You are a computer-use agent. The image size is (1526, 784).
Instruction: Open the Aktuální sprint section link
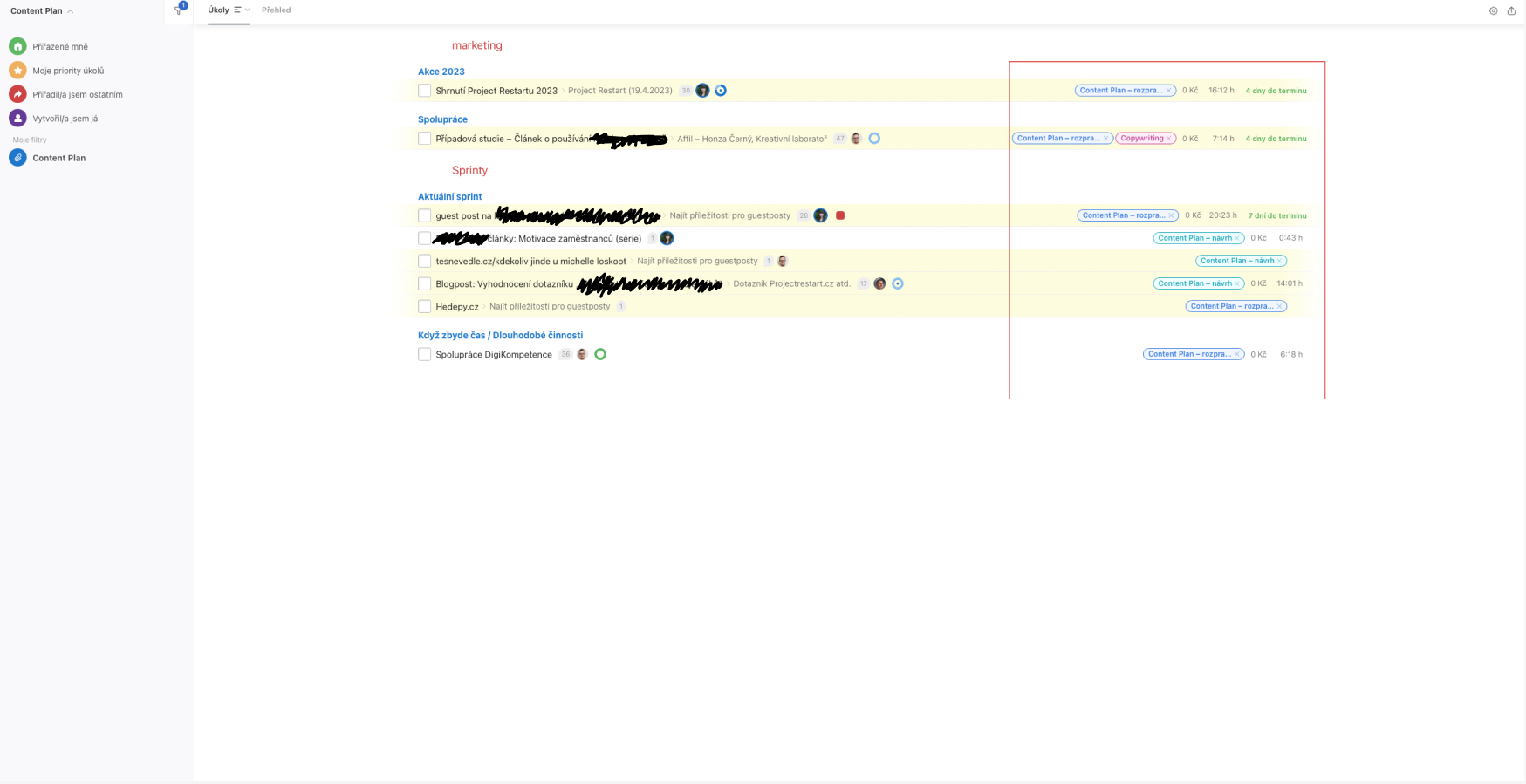point(449,196)
